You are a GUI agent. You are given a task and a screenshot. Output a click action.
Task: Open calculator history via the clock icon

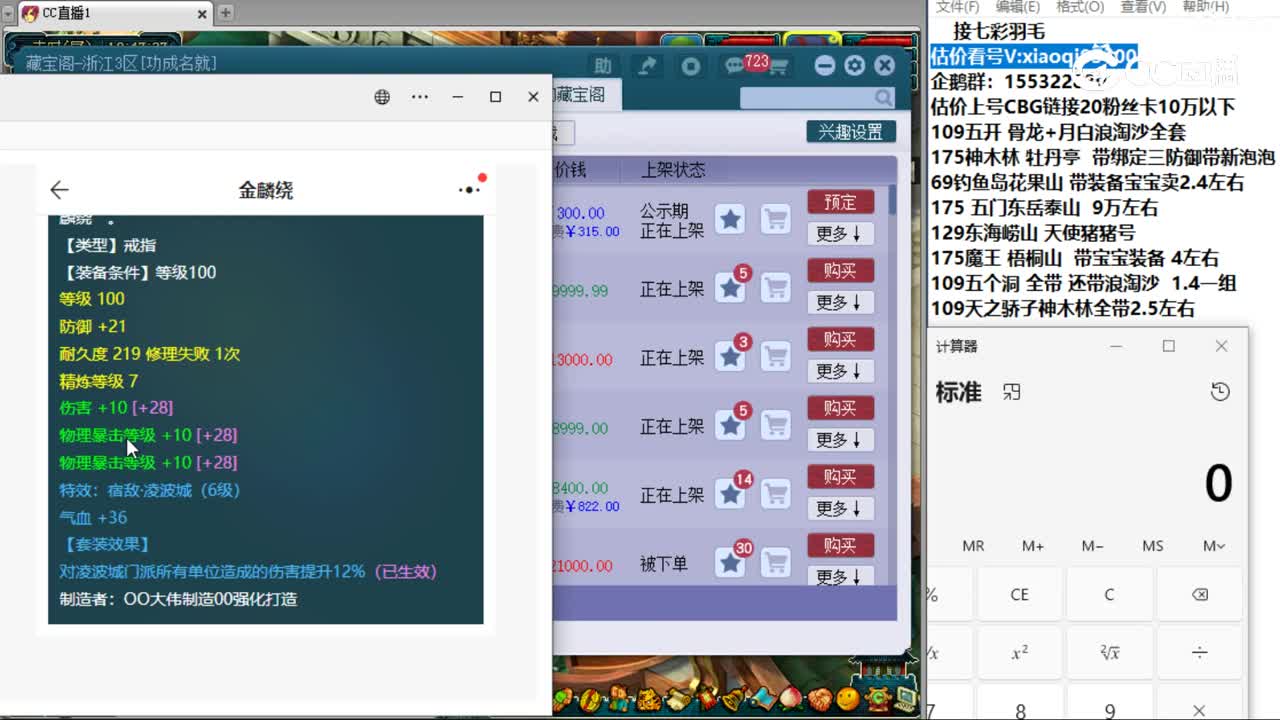(1219, 392)
